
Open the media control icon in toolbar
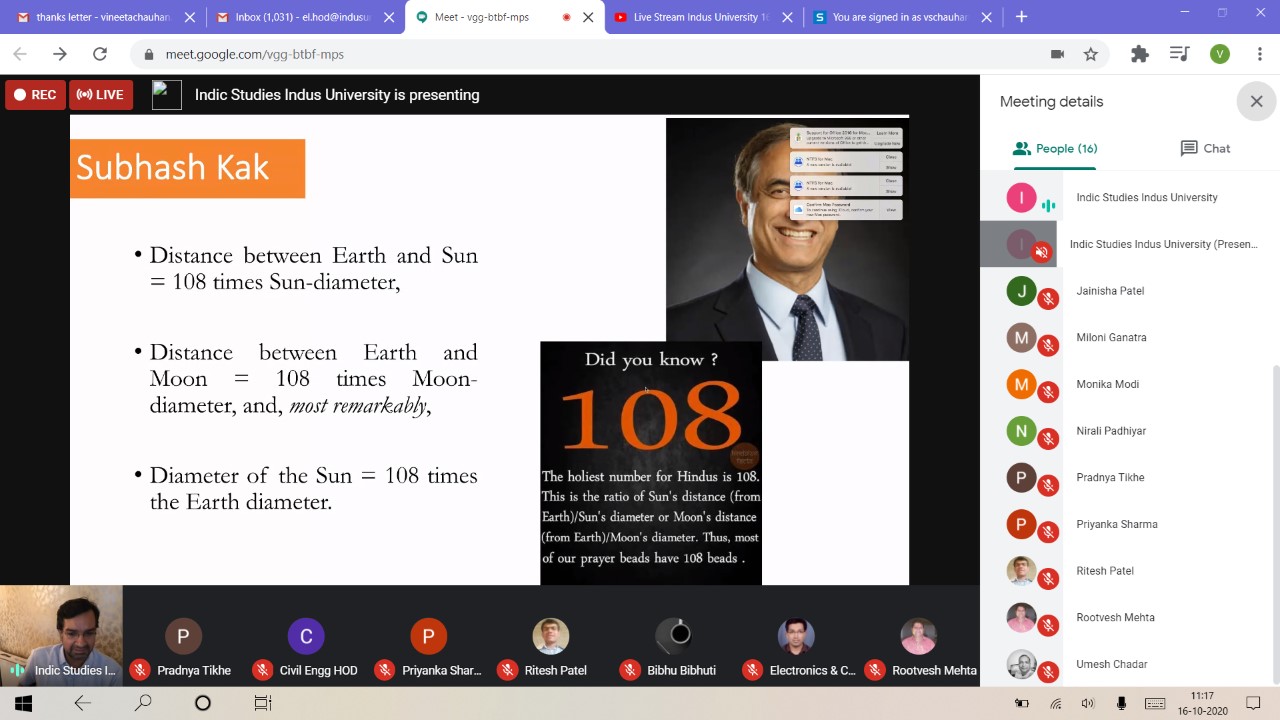1180,54
